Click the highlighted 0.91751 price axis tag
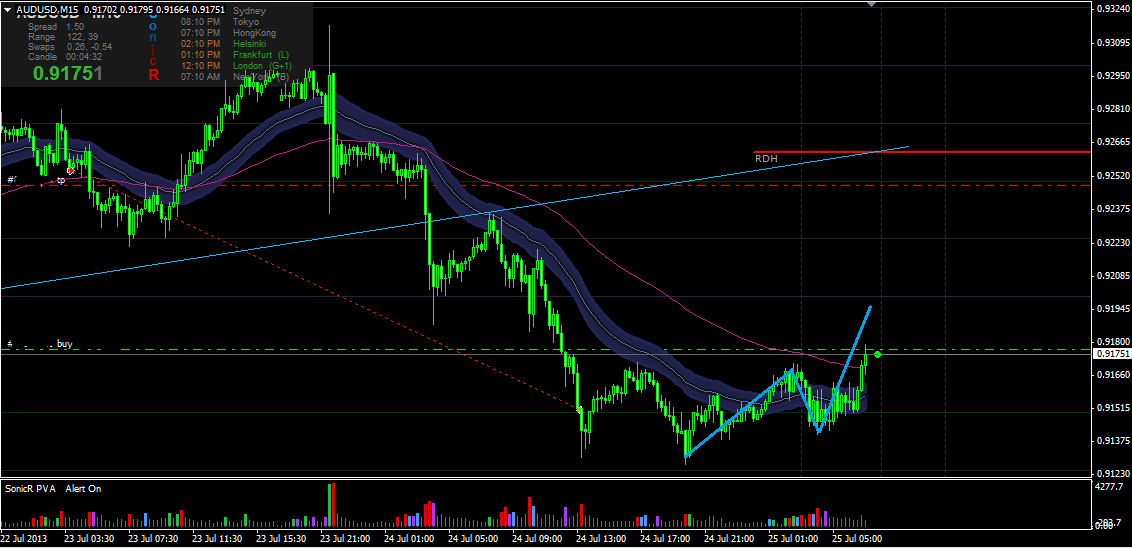The image size is (1132, 549). [1112, 354]
